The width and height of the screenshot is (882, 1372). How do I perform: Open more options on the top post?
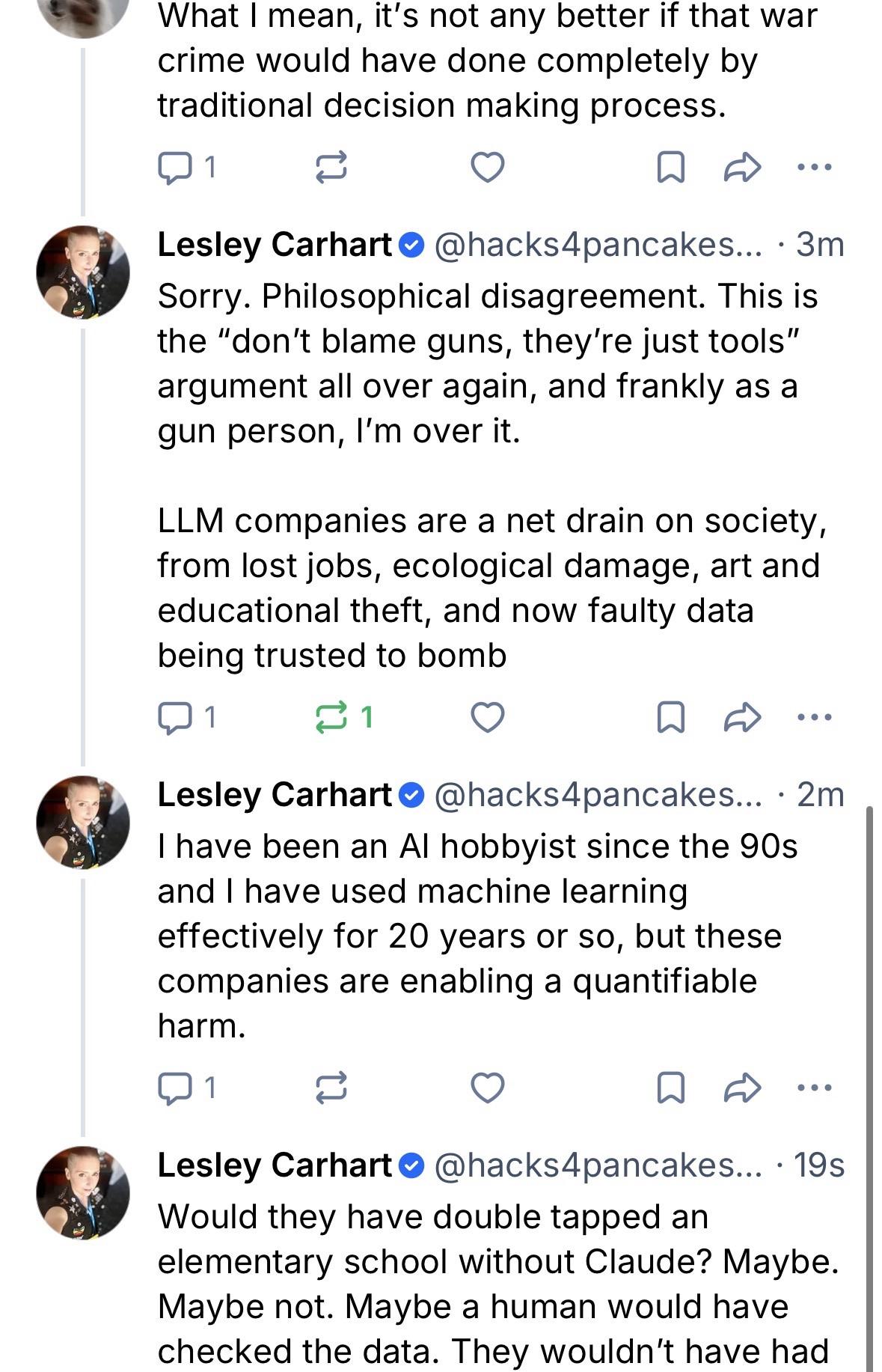click(x=814, y=168)
